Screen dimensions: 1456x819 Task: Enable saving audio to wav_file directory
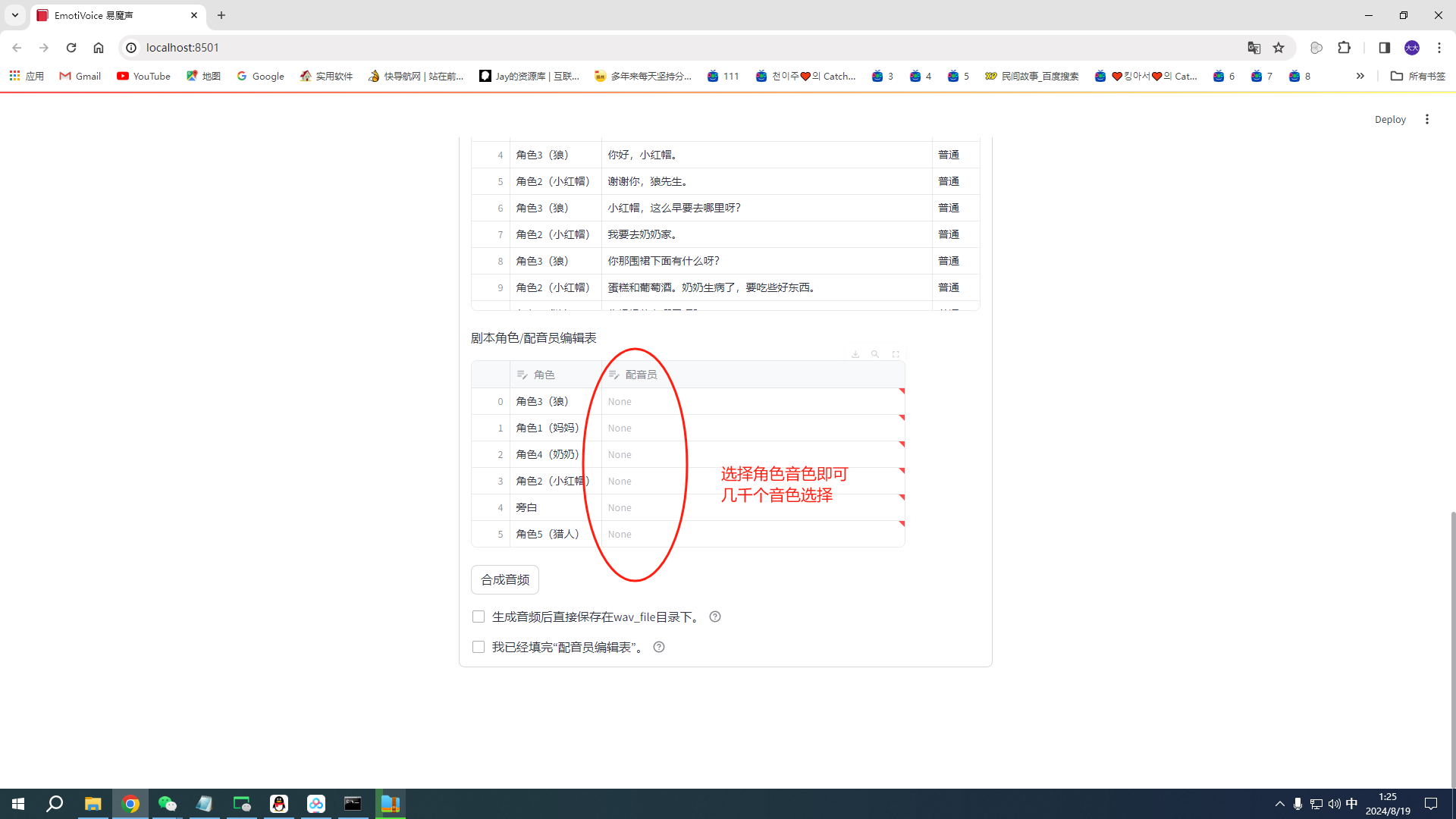(479, 617)
